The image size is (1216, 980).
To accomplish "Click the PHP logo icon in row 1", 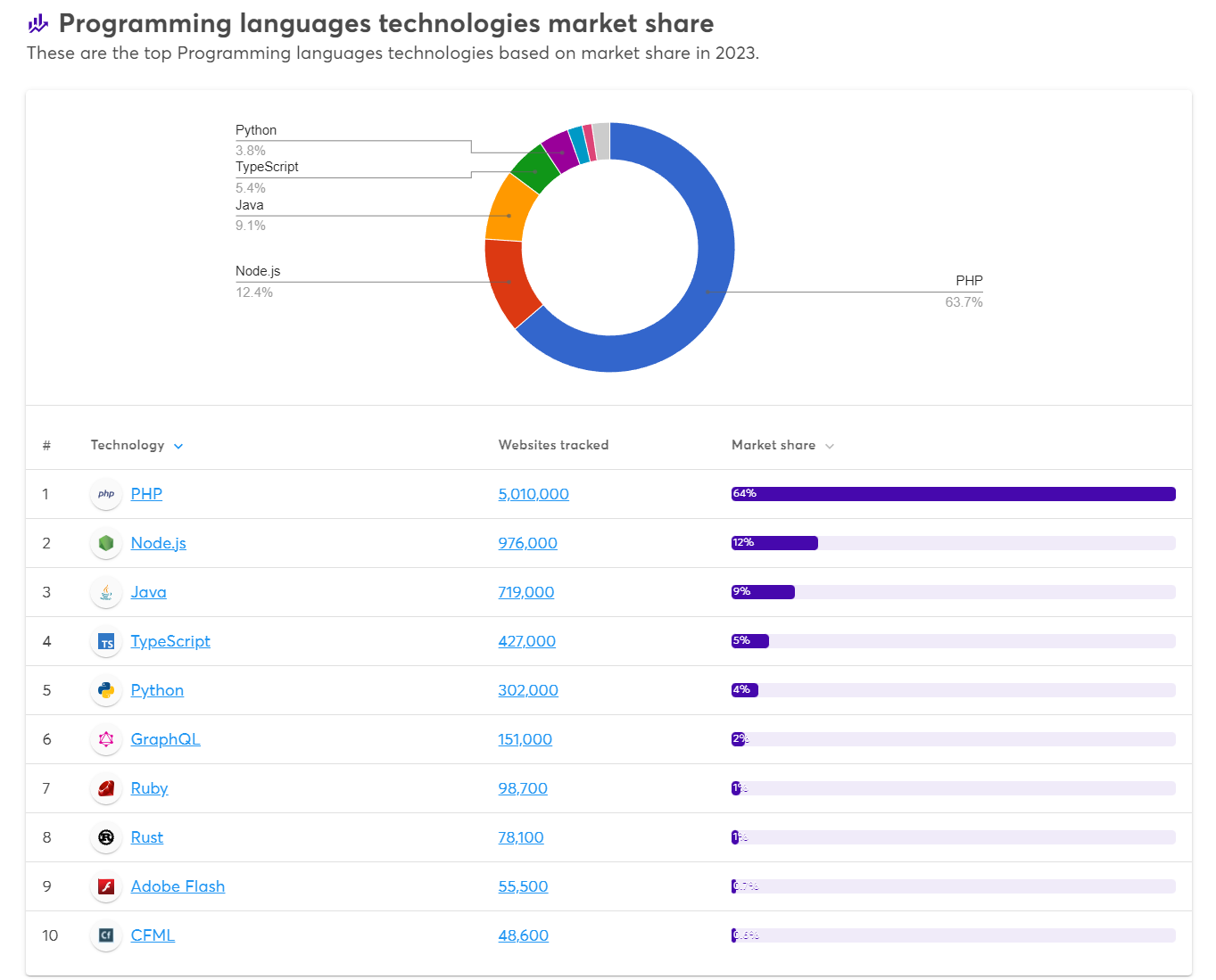I will [106, 494].
